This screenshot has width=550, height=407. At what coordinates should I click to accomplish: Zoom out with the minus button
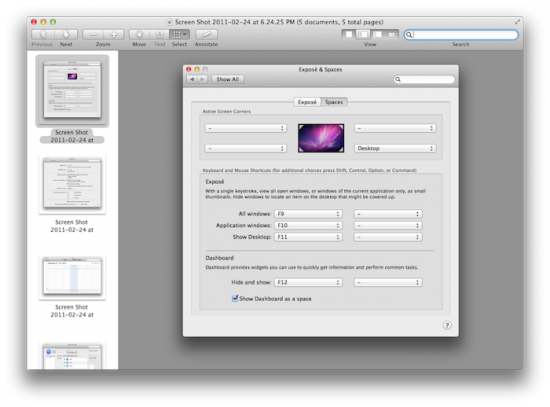(x=93, y=34)
